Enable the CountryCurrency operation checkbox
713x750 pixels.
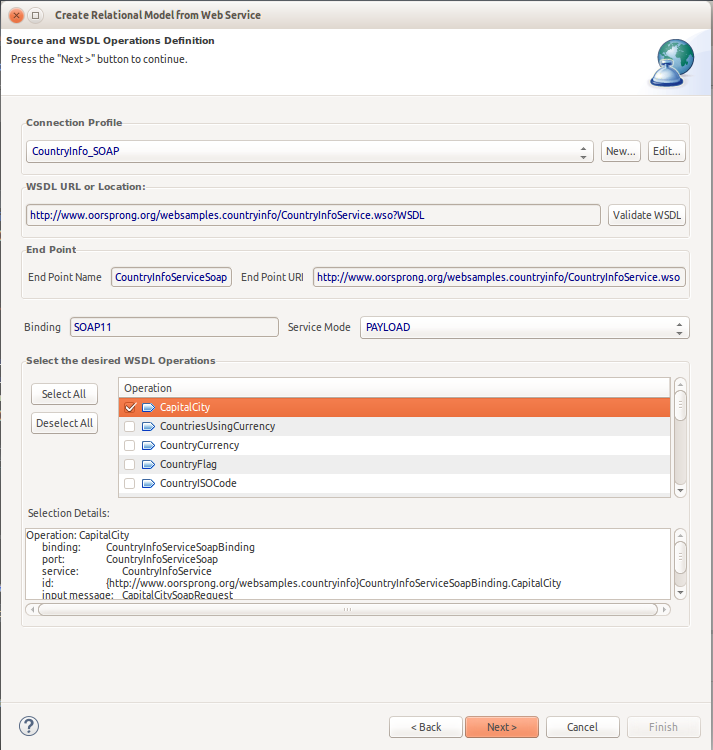coord(130,445)
